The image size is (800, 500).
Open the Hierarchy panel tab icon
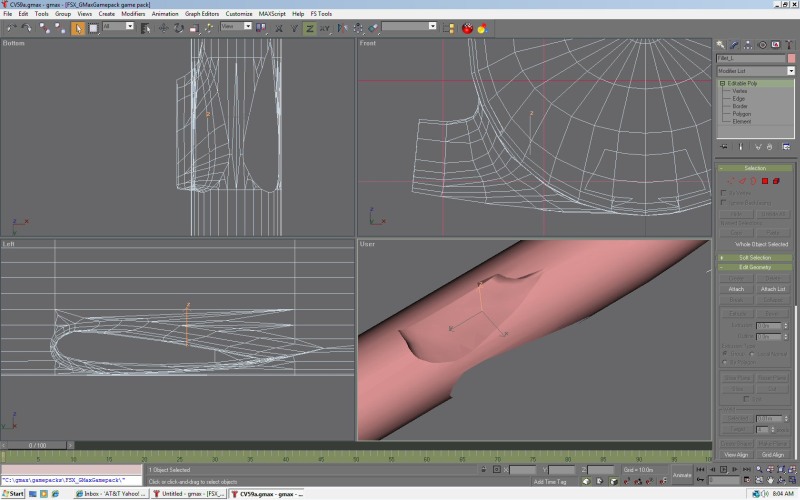[x=748, y=44]
